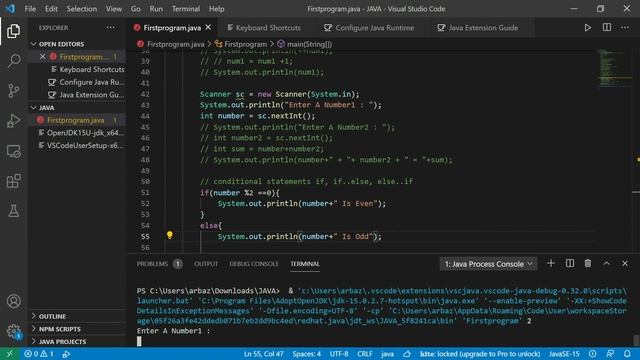Open the Remote Explorer view
640x360 pixels.
(13, 151)
